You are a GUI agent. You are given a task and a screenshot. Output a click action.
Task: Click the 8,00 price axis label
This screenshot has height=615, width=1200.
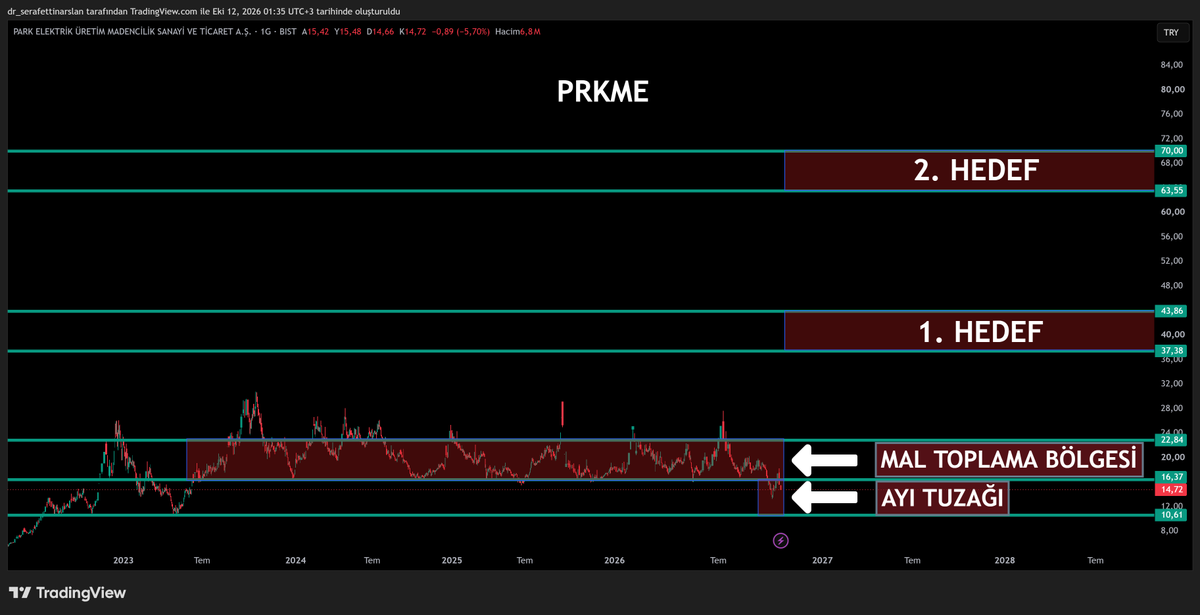click(1169, 531)
